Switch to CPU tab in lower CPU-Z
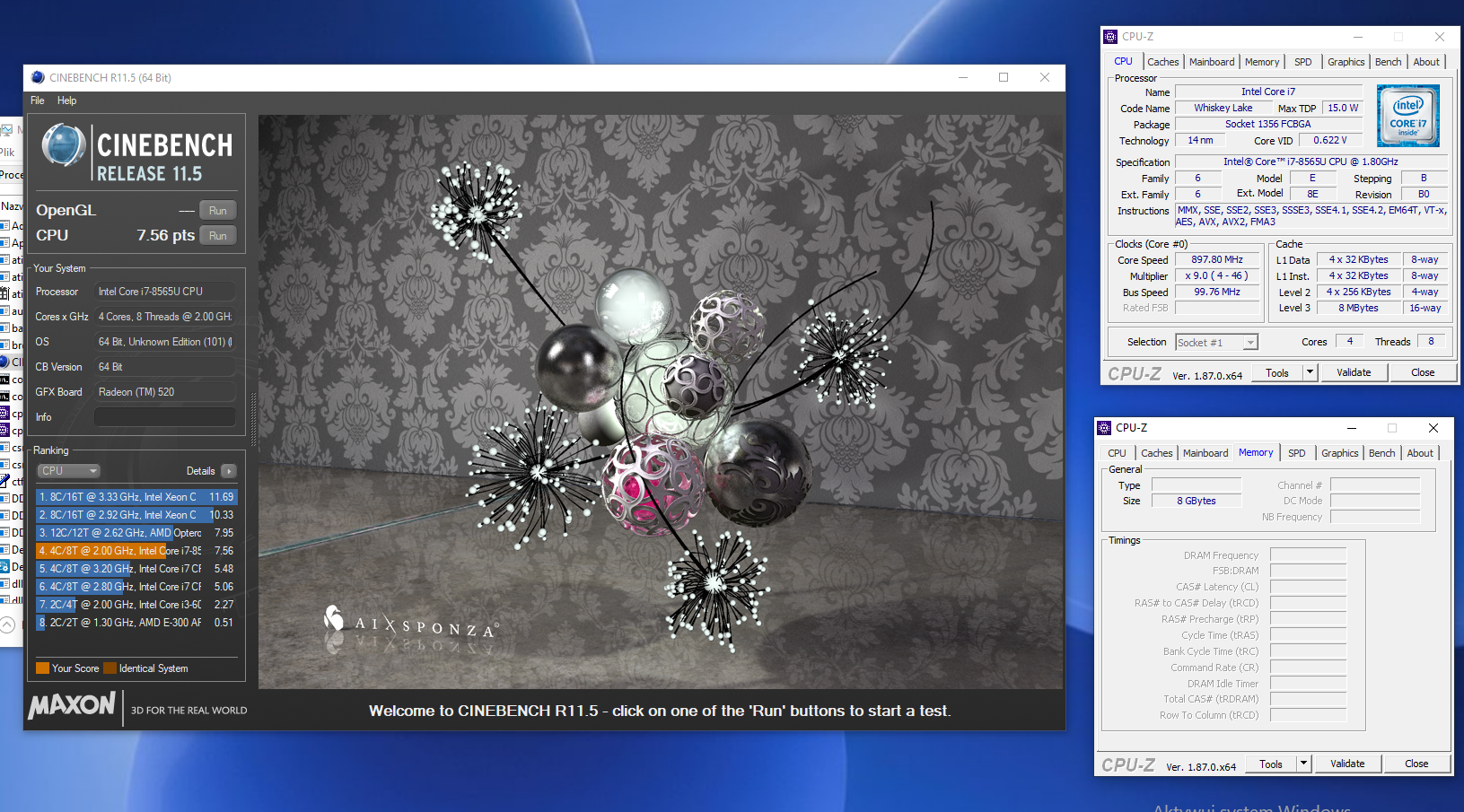The width and height of the screenshot is (1464, 812). (x=1117, y=453)
